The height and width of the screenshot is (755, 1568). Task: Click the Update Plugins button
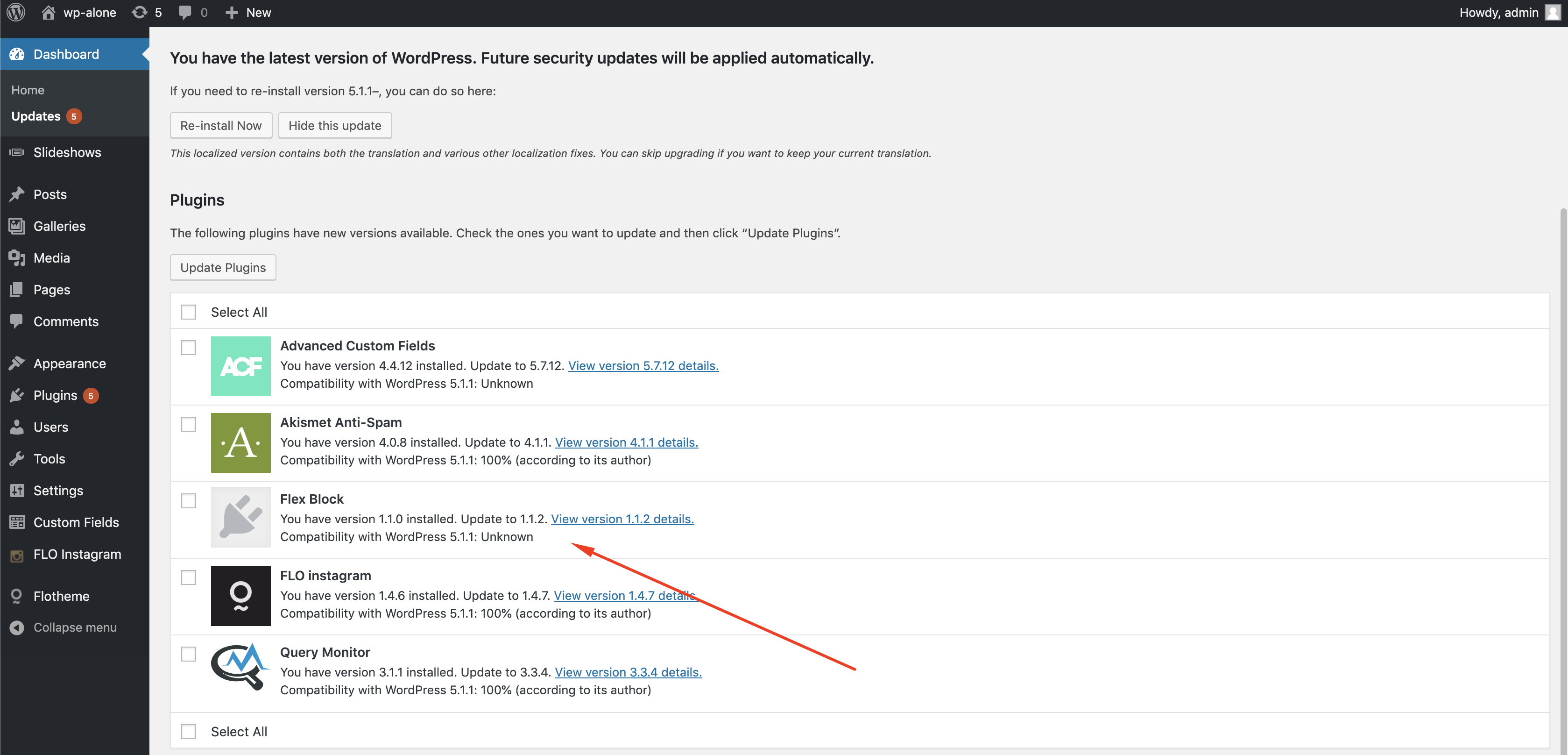click(x=223, y=268)
